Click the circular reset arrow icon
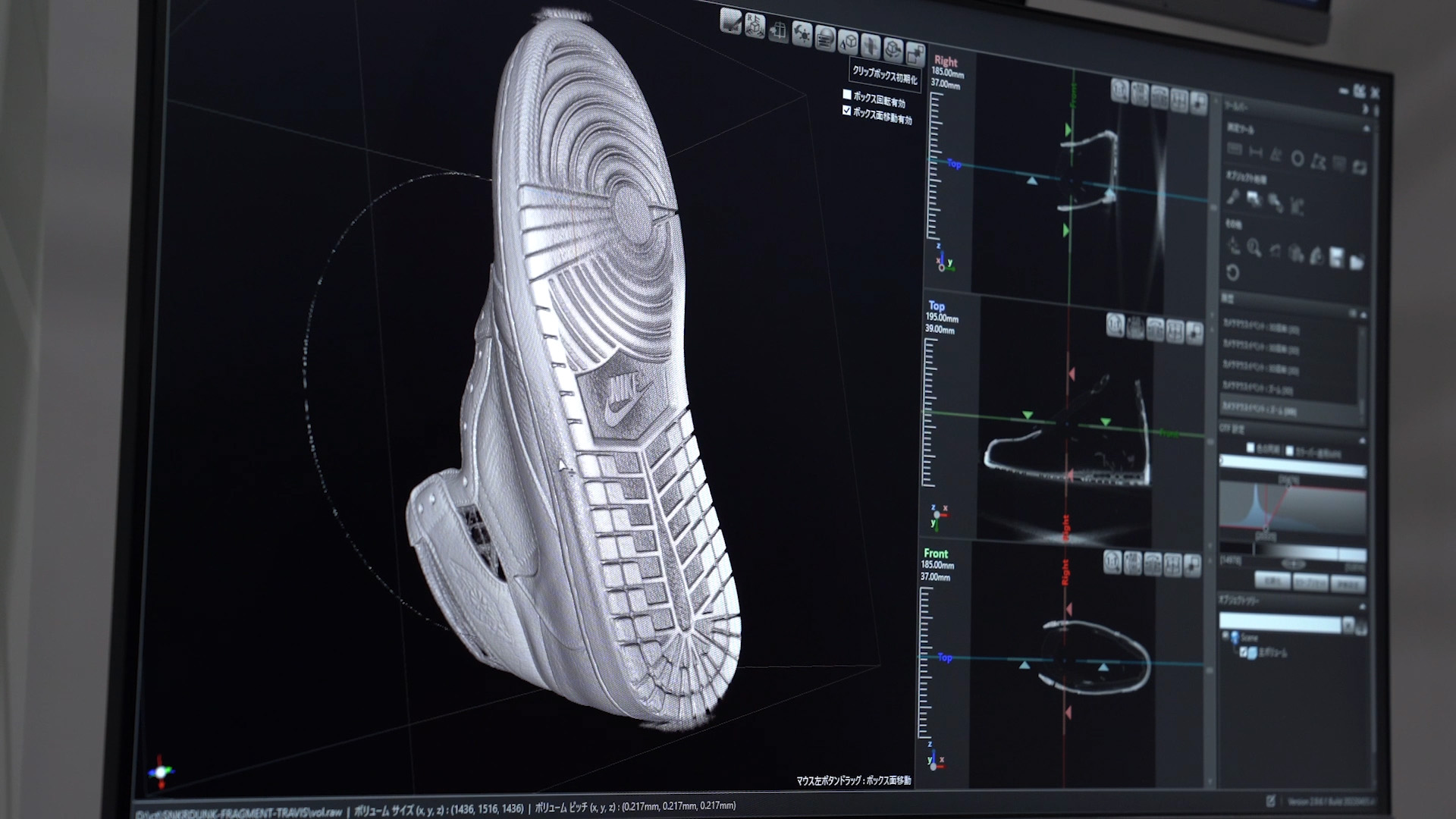1456x819 pixels. tap(1233, 272)
